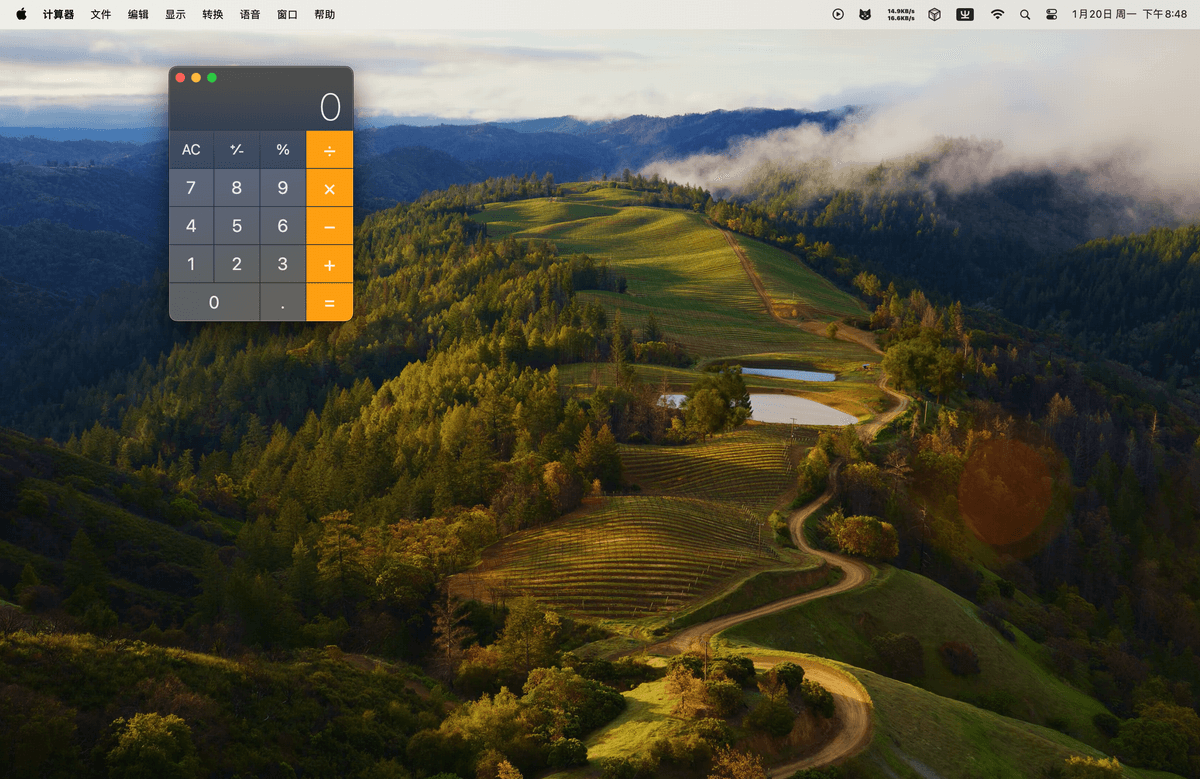Open the 帮助 menu

click(x=325, y=15)
